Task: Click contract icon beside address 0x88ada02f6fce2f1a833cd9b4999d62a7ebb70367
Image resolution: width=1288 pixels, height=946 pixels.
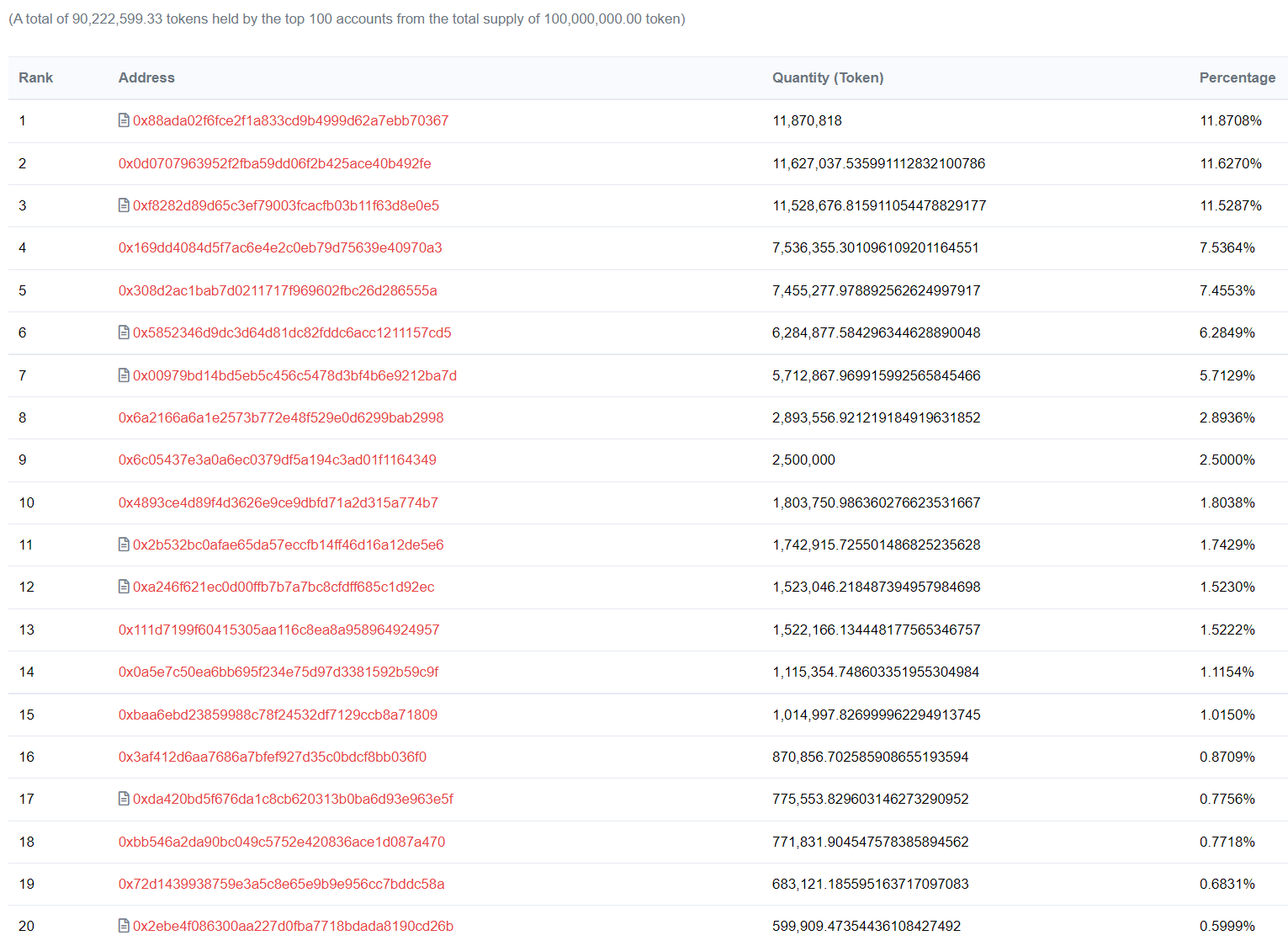Action: (x=124, y=120)
